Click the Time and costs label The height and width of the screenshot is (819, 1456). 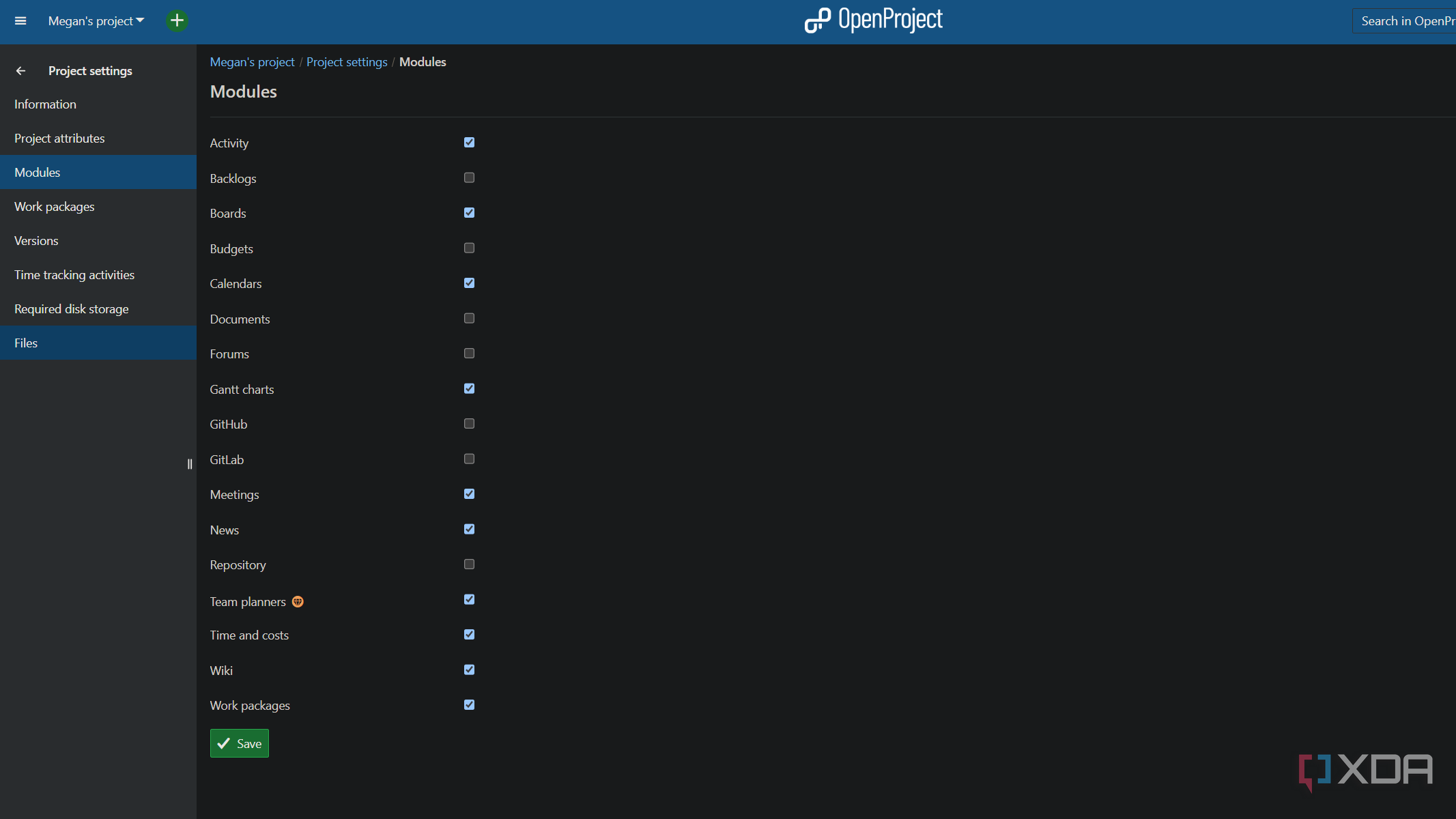(x=249, y=635)
